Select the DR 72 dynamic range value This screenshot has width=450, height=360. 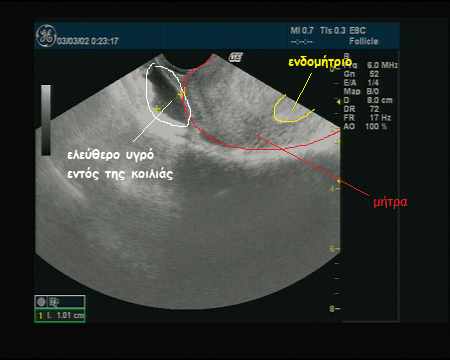(x=361, y=109)
